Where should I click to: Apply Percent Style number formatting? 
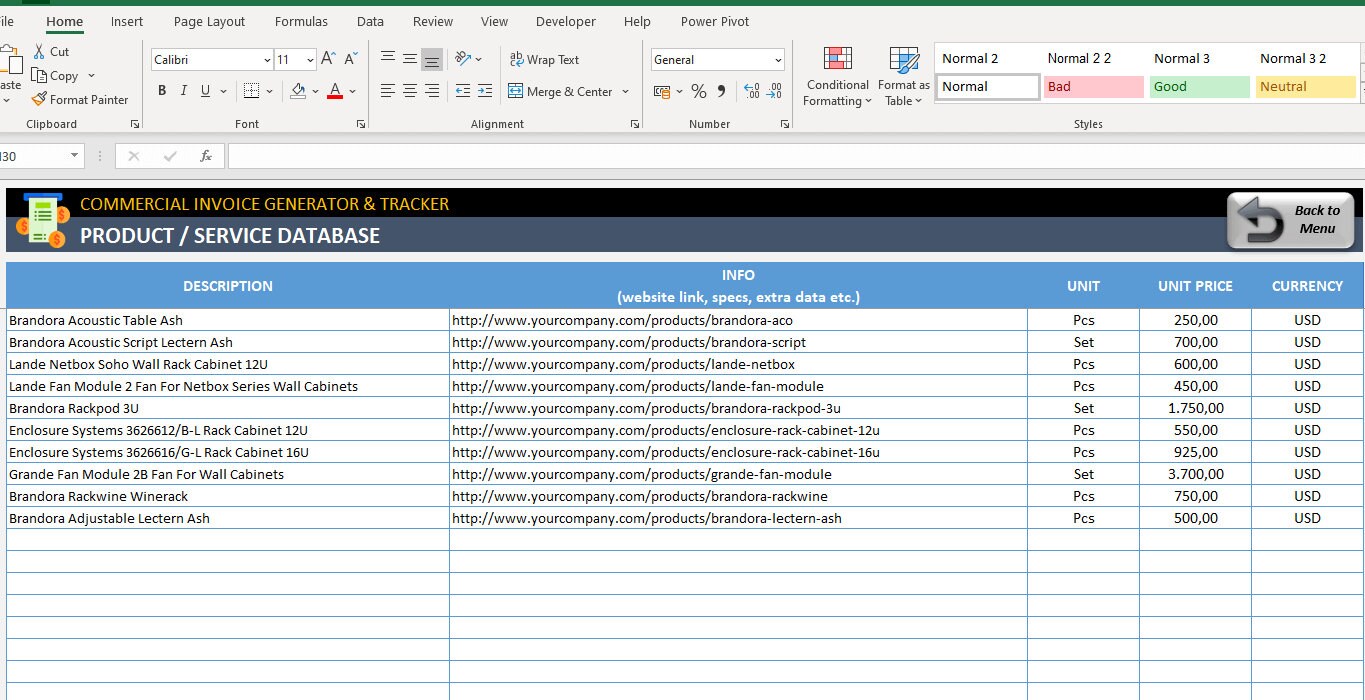(698, 91)
